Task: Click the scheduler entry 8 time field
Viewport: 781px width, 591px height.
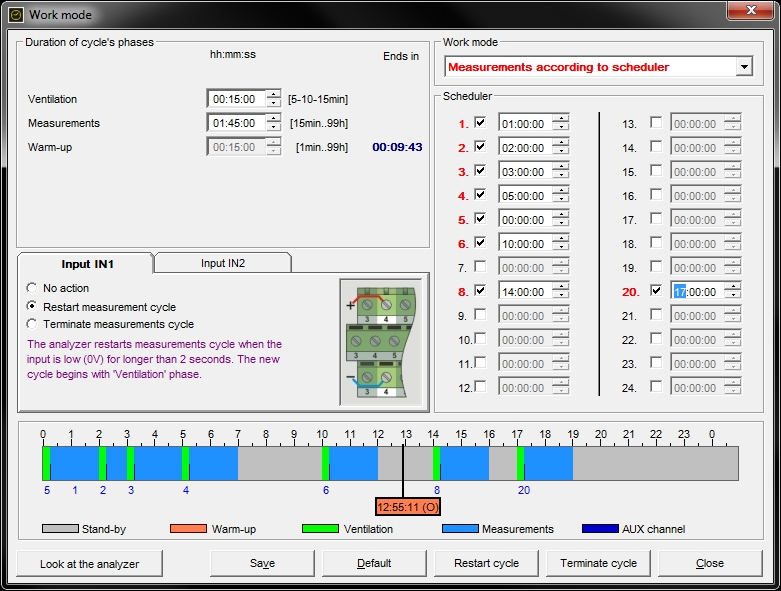Action: [x=524, y=291]
